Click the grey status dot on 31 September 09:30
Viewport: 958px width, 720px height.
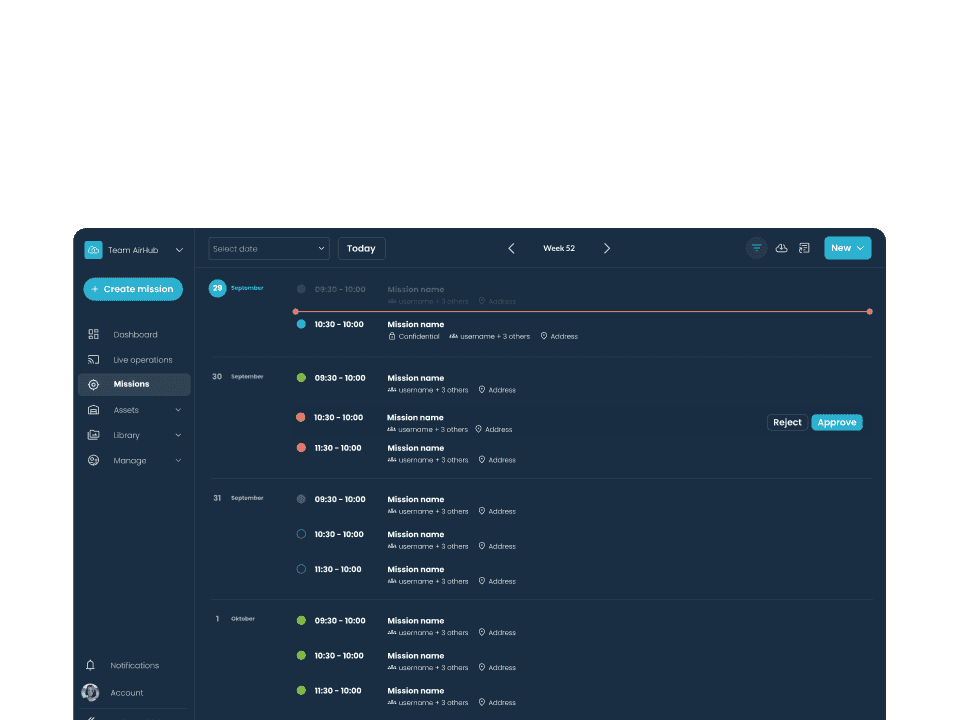[301, 499]
